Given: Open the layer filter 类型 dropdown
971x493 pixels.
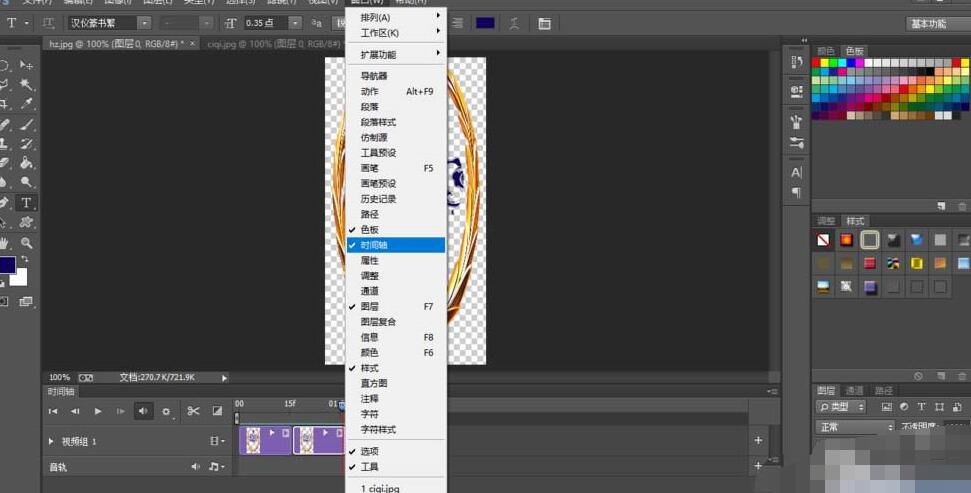Looking at the screenshot, I should 841,407.
